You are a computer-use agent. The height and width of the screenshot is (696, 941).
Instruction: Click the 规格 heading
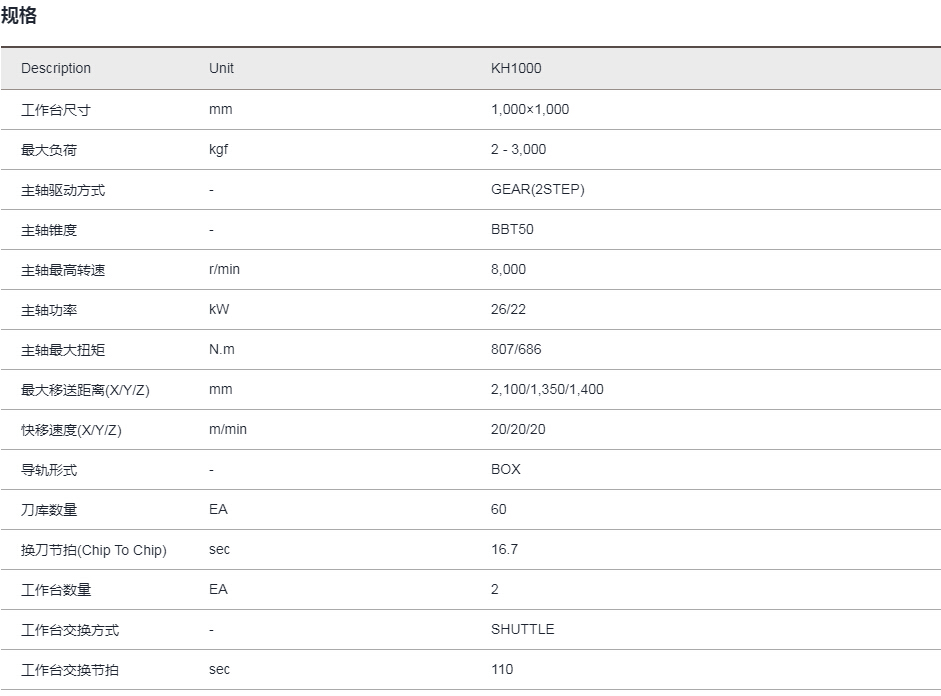19,17
